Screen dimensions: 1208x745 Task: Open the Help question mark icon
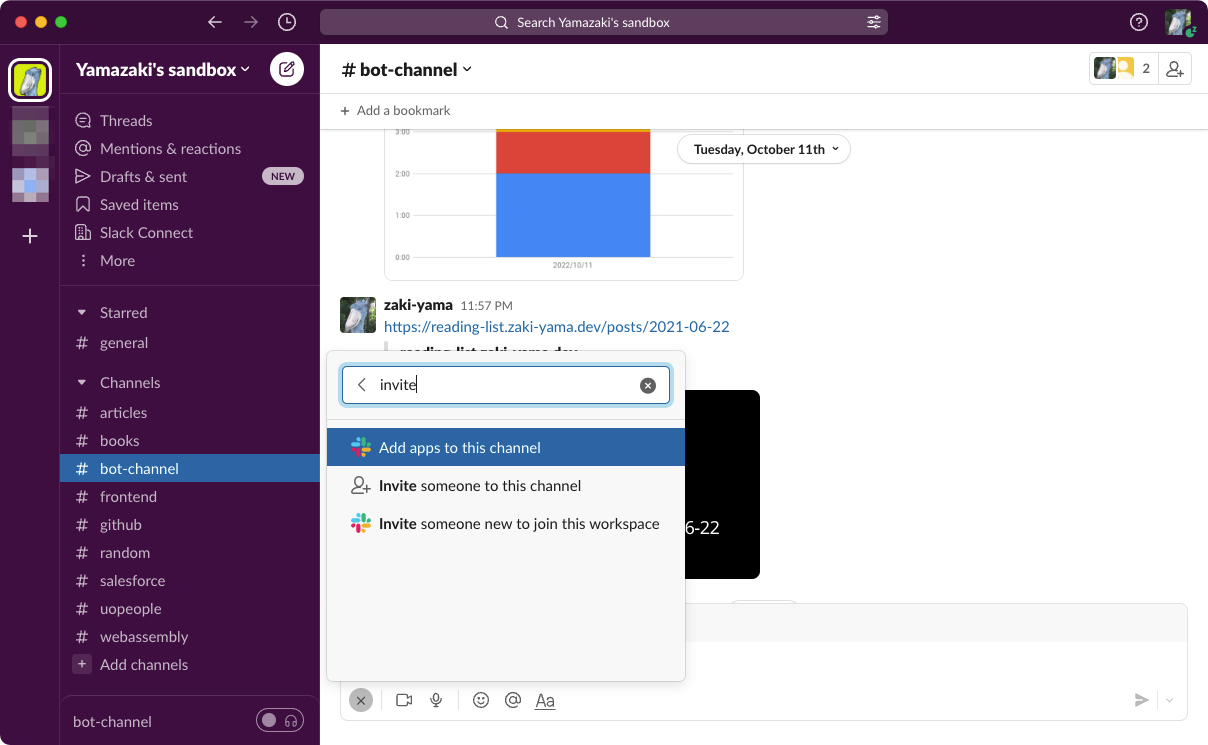point(1139,22)
